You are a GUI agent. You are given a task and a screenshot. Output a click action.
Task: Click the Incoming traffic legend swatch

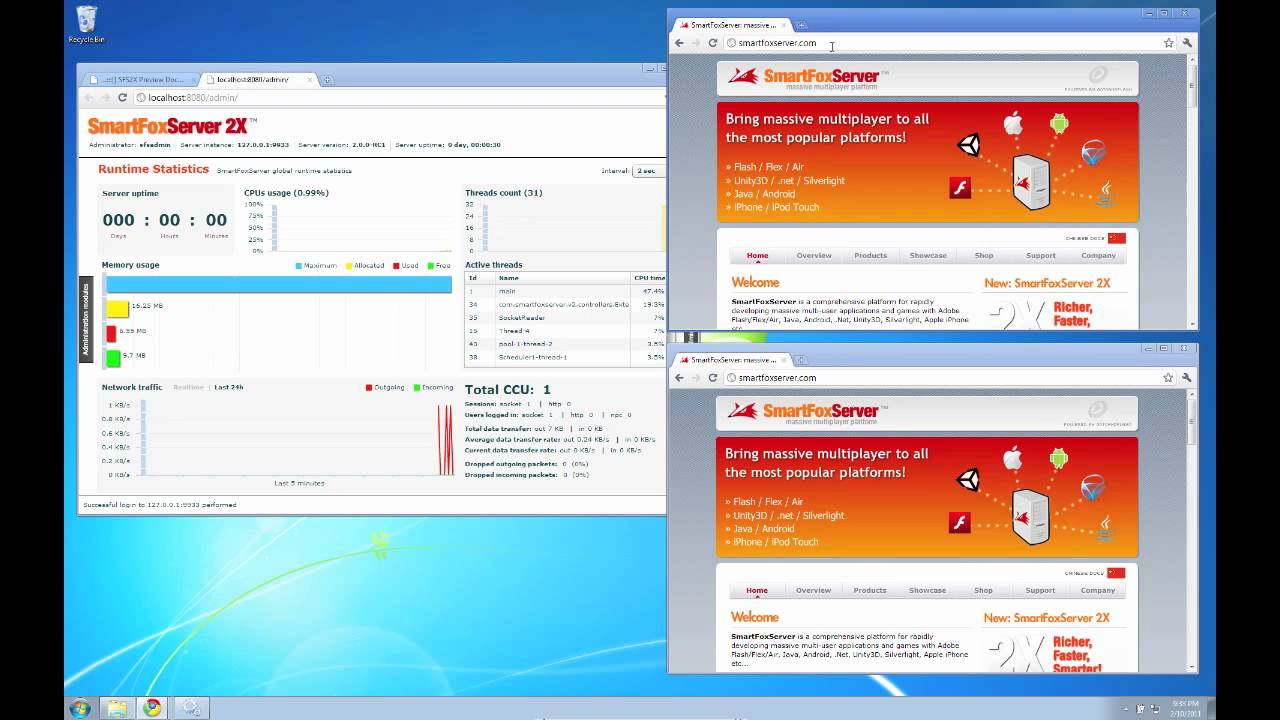[x=417, y=387]
